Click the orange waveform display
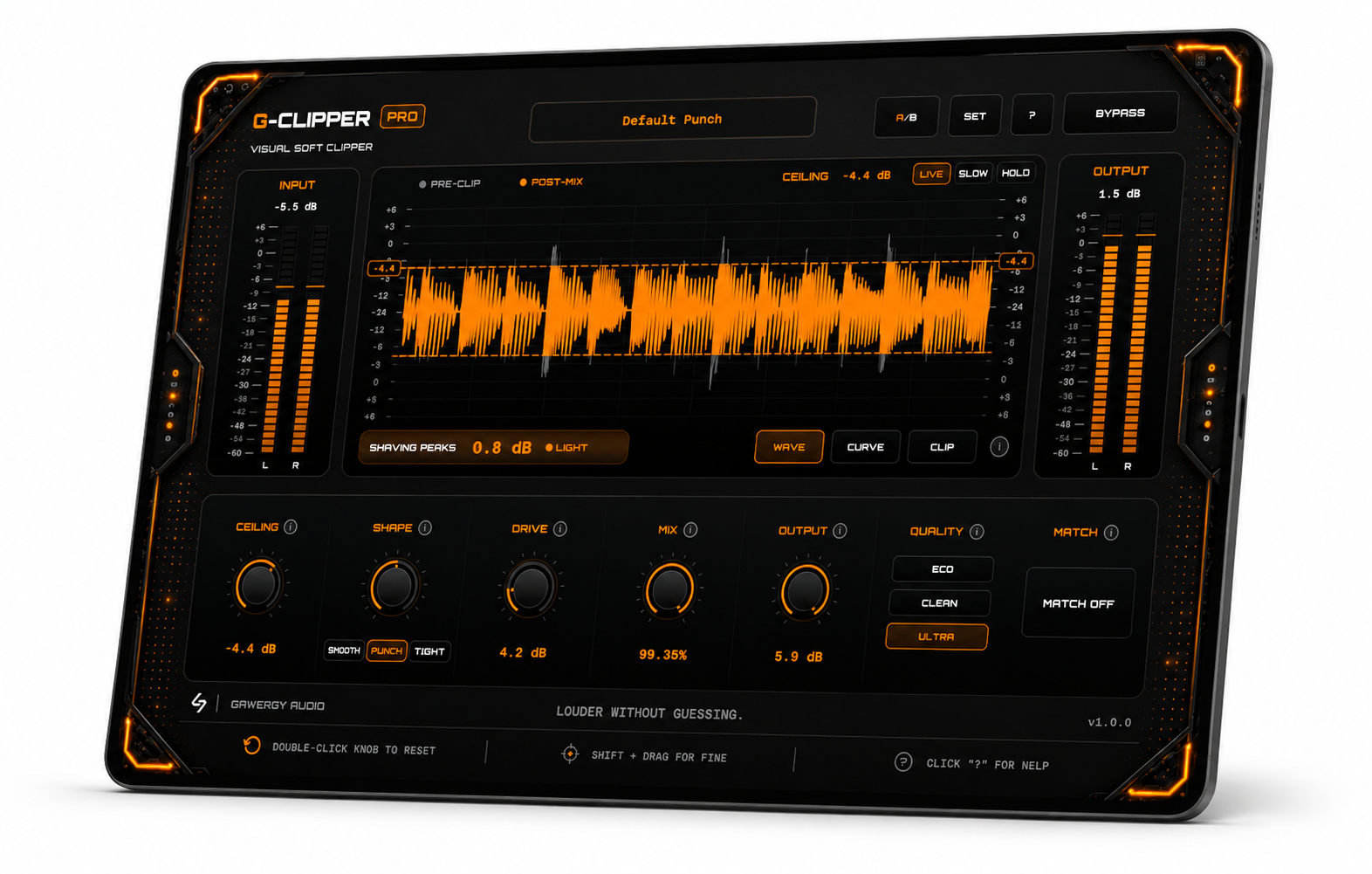 (696, 308)
